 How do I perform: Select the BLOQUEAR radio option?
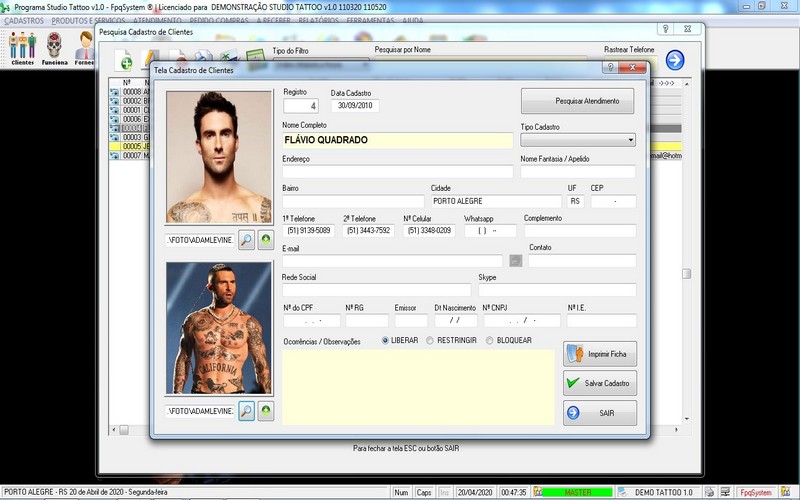(x=489, y=340)
